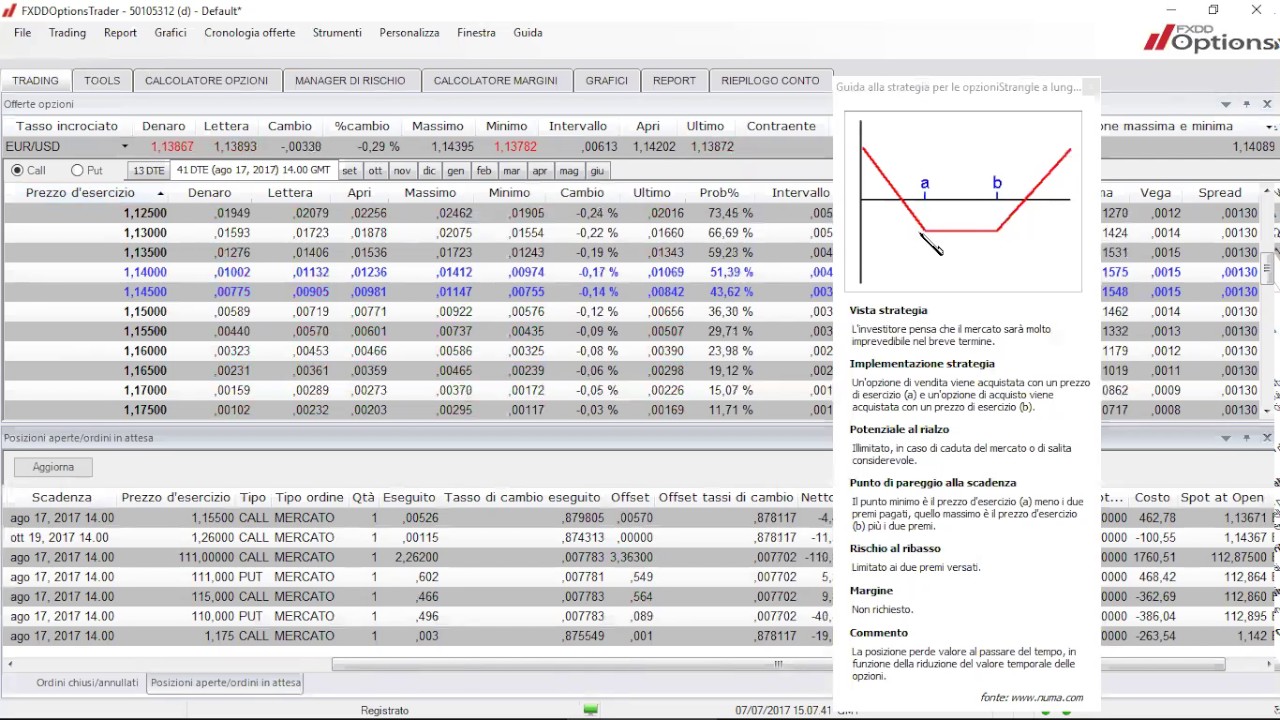Select the apr expiry month
The image size is (1280, 720).
coord(540,171)
